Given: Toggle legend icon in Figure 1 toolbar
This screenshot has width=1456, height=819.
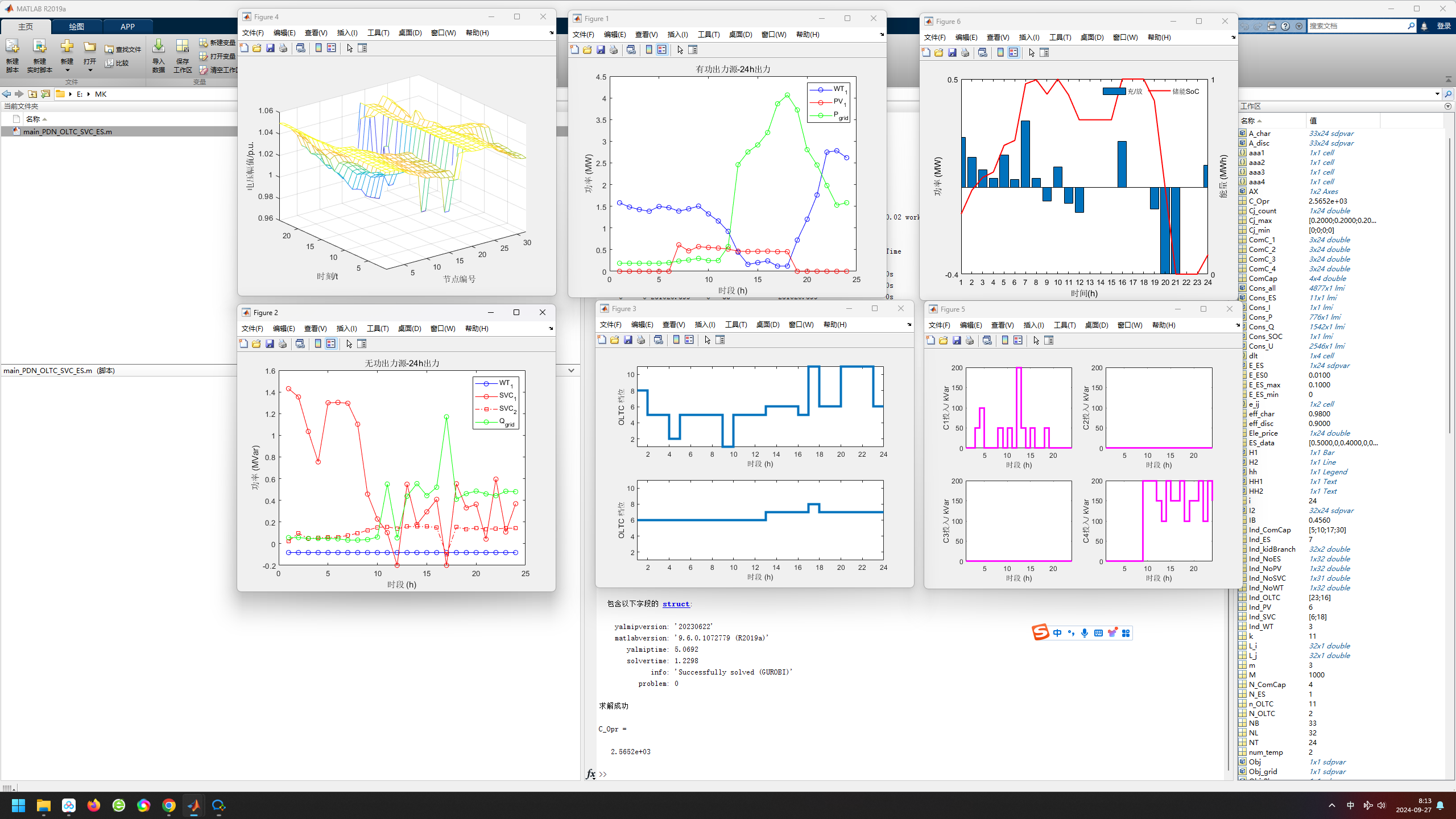Looking at the screenshot, I should click(x=662, y=50).
